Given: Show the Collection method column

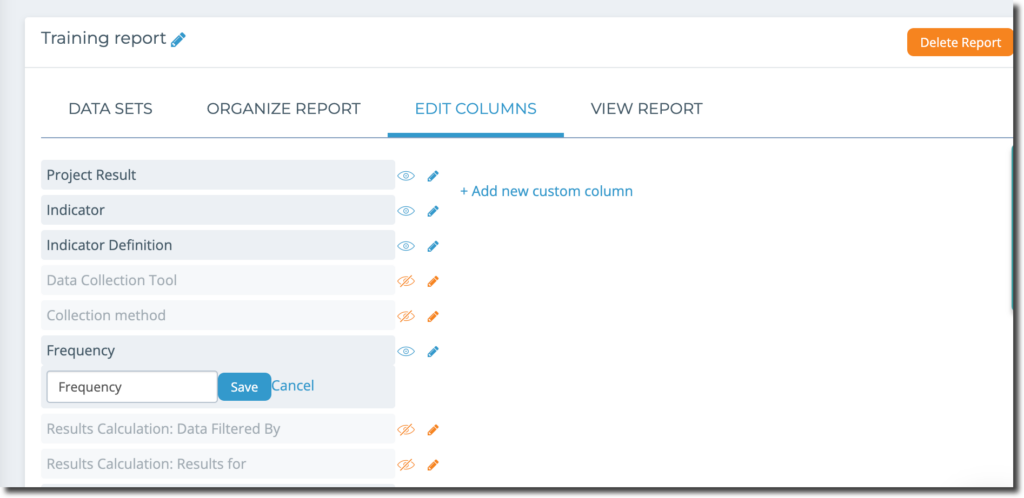Looking at the screenshot, I should (406, 317).
